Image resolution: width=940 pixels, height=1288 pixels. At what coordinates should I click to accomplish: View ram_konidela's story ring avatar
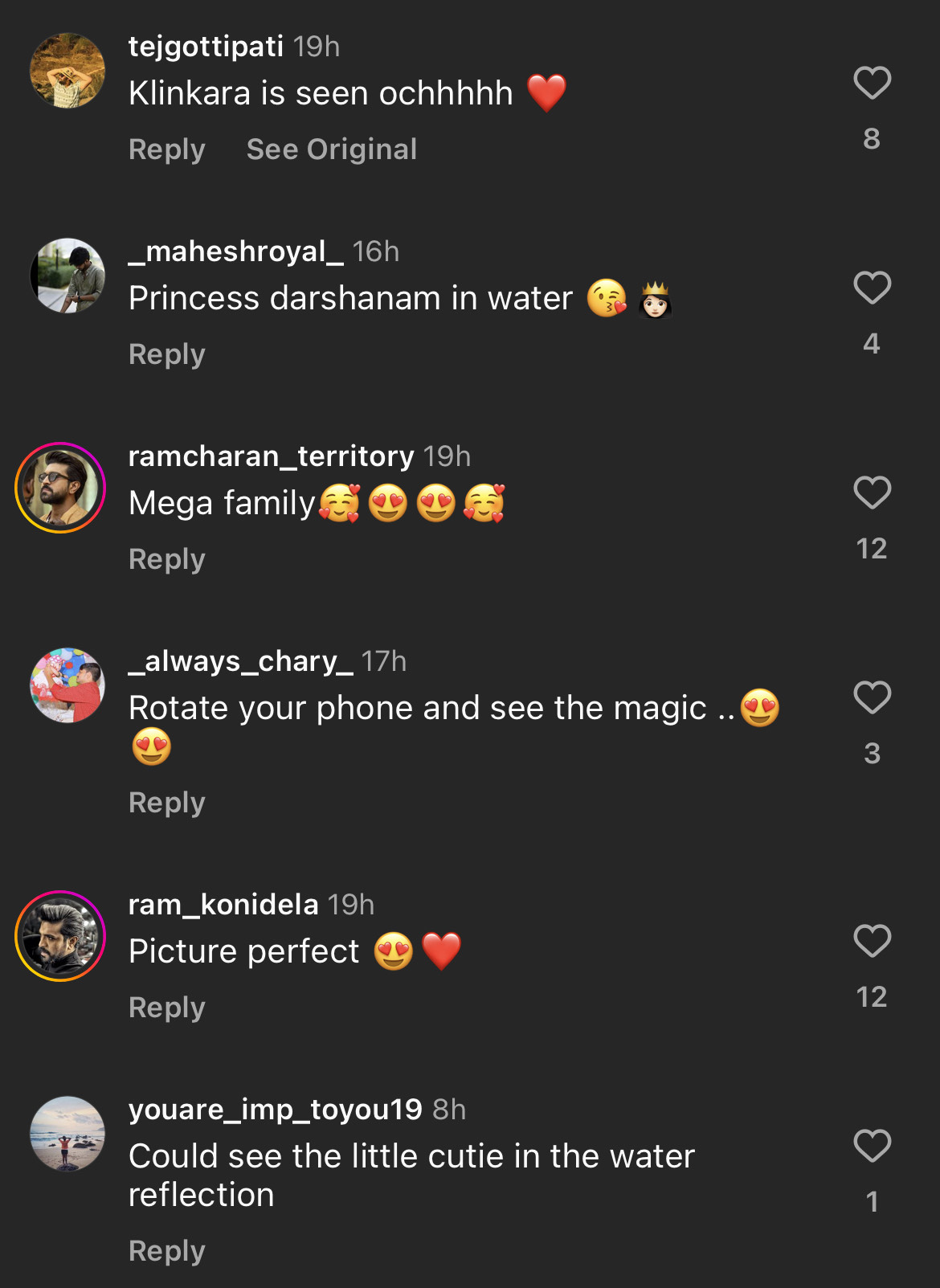[x=60, y=936]
